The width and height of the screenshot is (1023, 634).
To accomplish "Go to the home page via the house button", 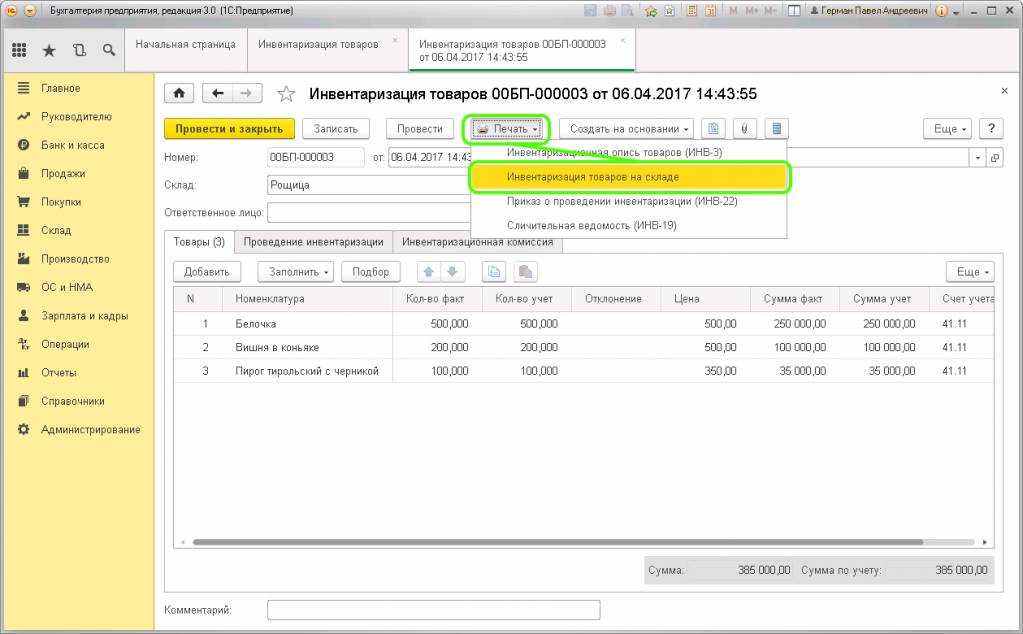I will click(x=179, y=93).
